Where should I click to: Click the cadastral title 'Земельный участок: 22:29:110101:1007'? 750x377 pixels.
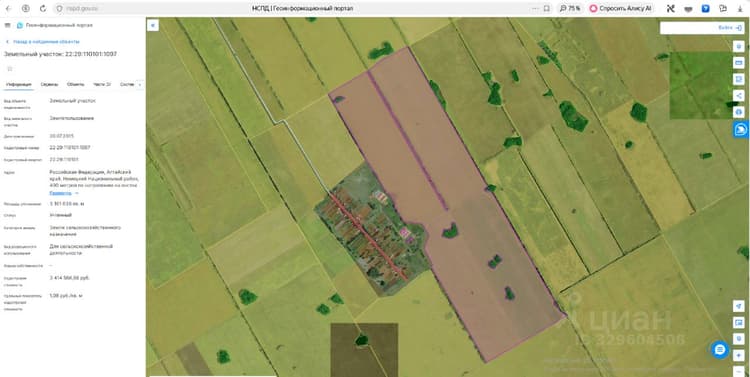coord(60,54)
